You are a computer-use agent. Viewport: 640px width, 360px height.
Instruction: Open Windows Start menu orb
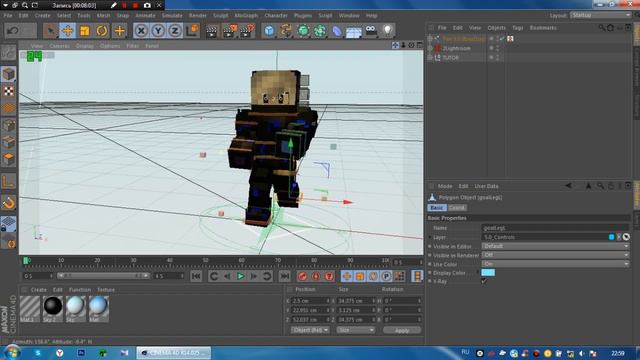click(12, 353)
